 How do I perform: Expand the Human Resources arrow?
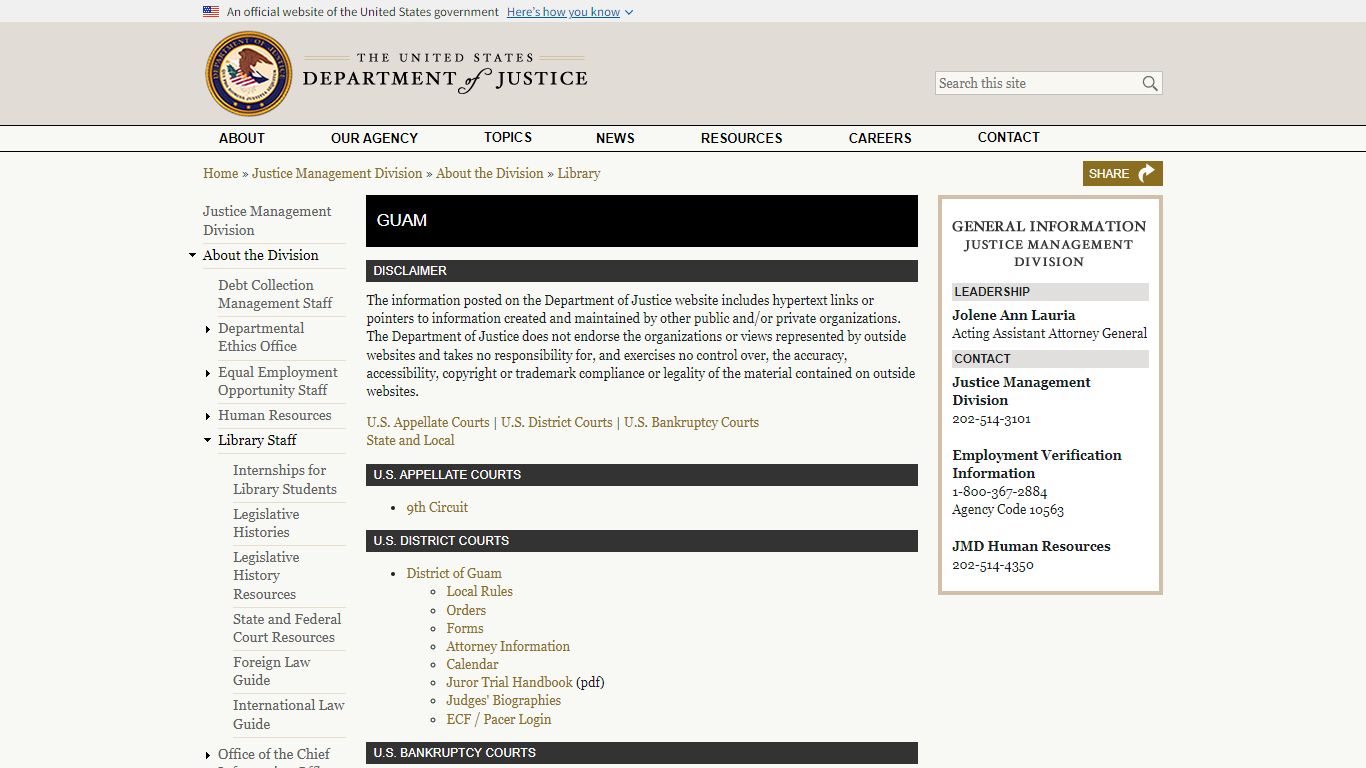coord(207,416)
